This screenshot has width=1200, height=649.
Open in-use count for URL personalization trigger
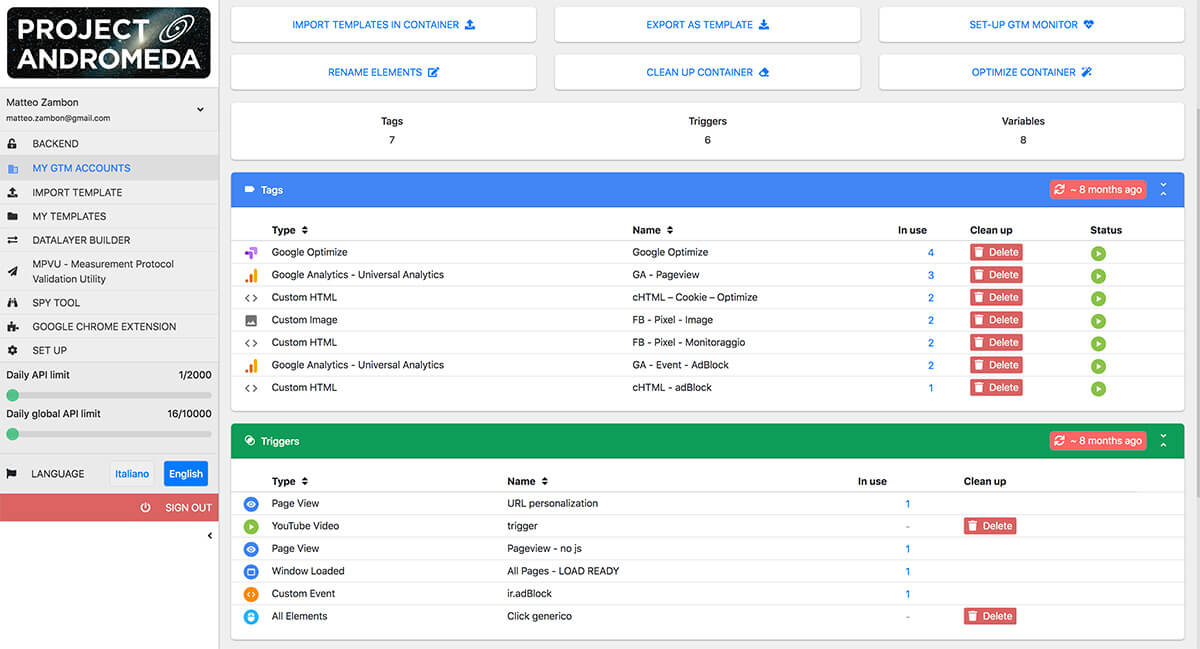(908, 504)
